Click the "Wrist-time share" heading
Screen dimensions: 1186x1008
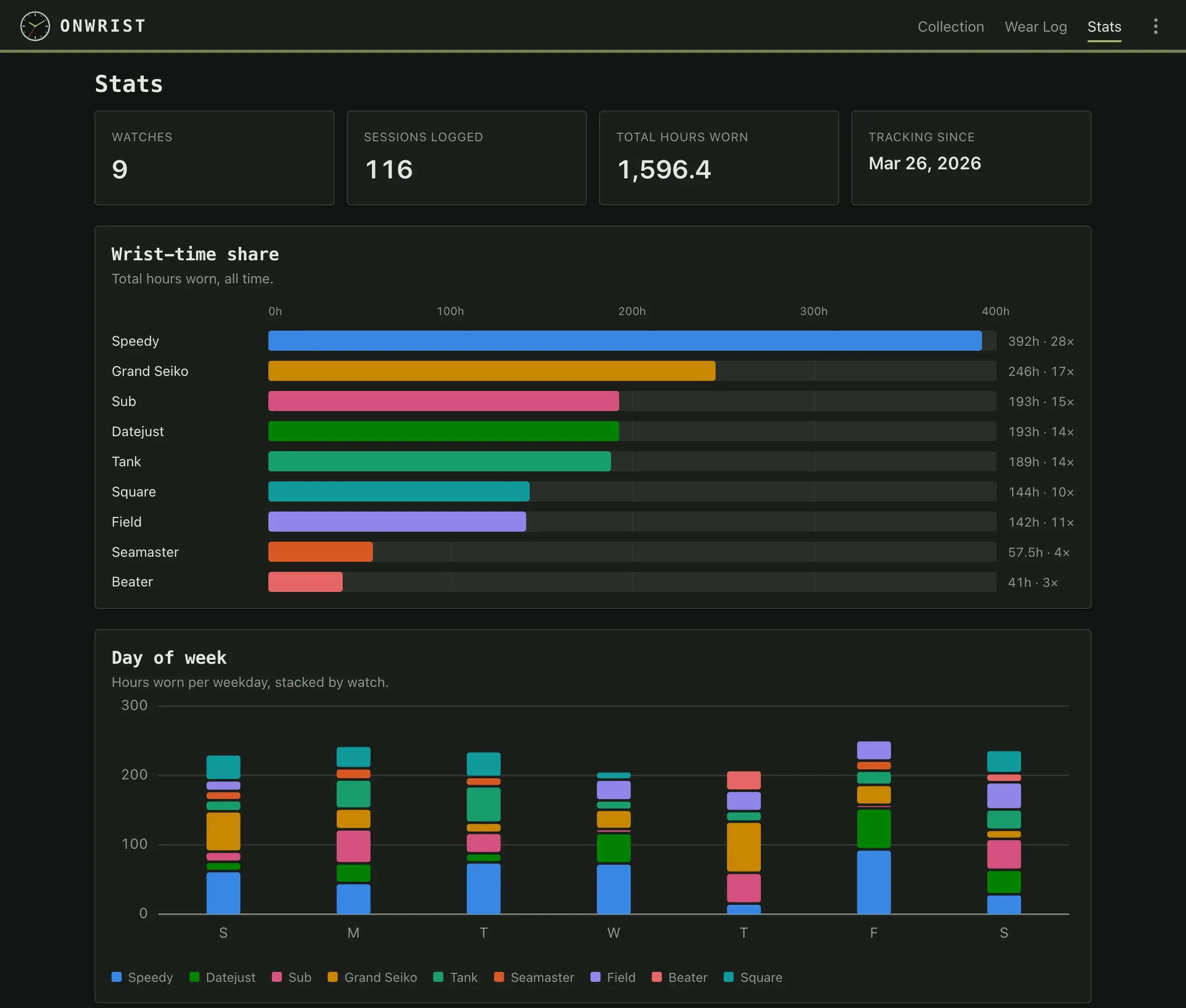(x=195, y=254)
